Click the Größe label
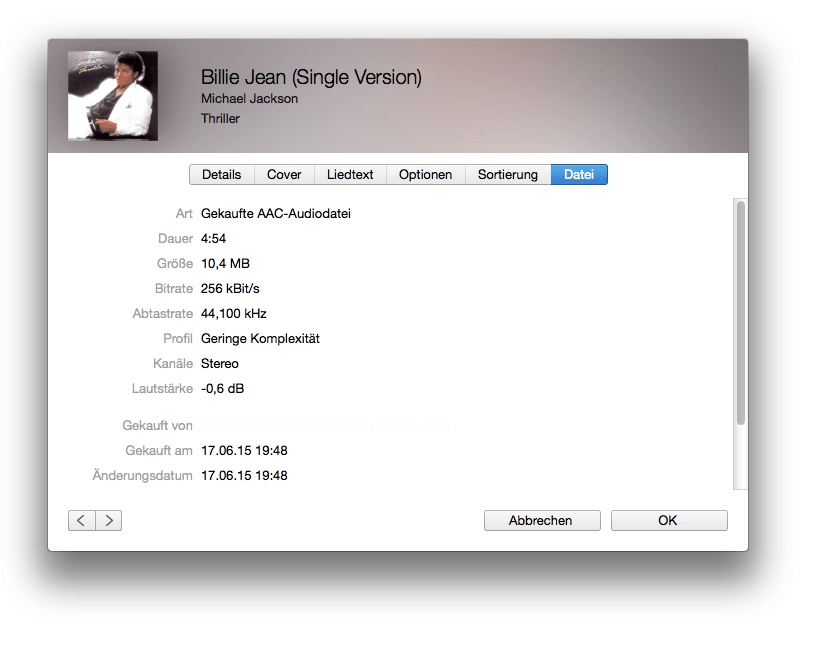The image size is (819, 650). click(175, 264)
